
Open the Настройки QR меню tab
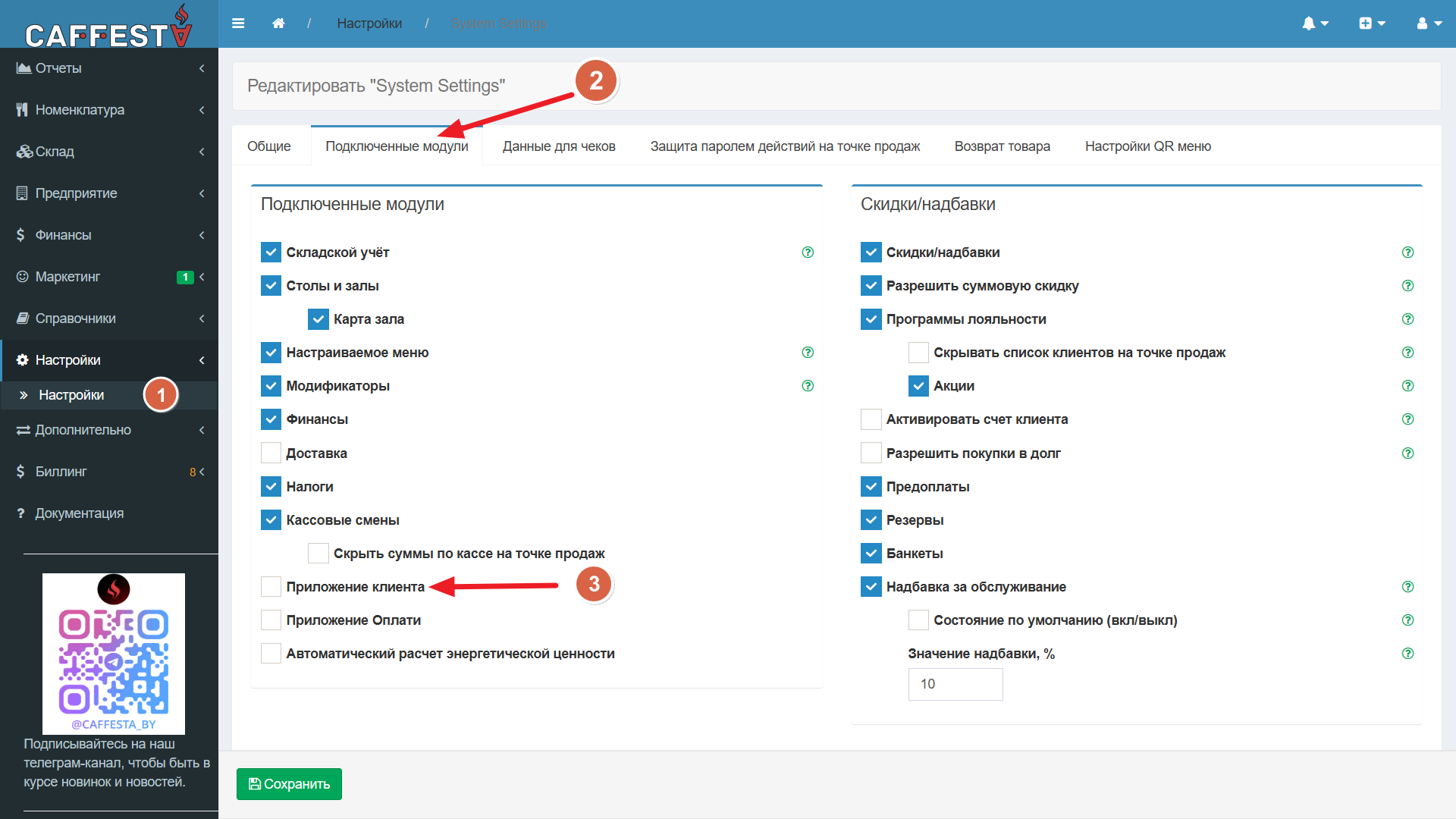pos(1147,146)
